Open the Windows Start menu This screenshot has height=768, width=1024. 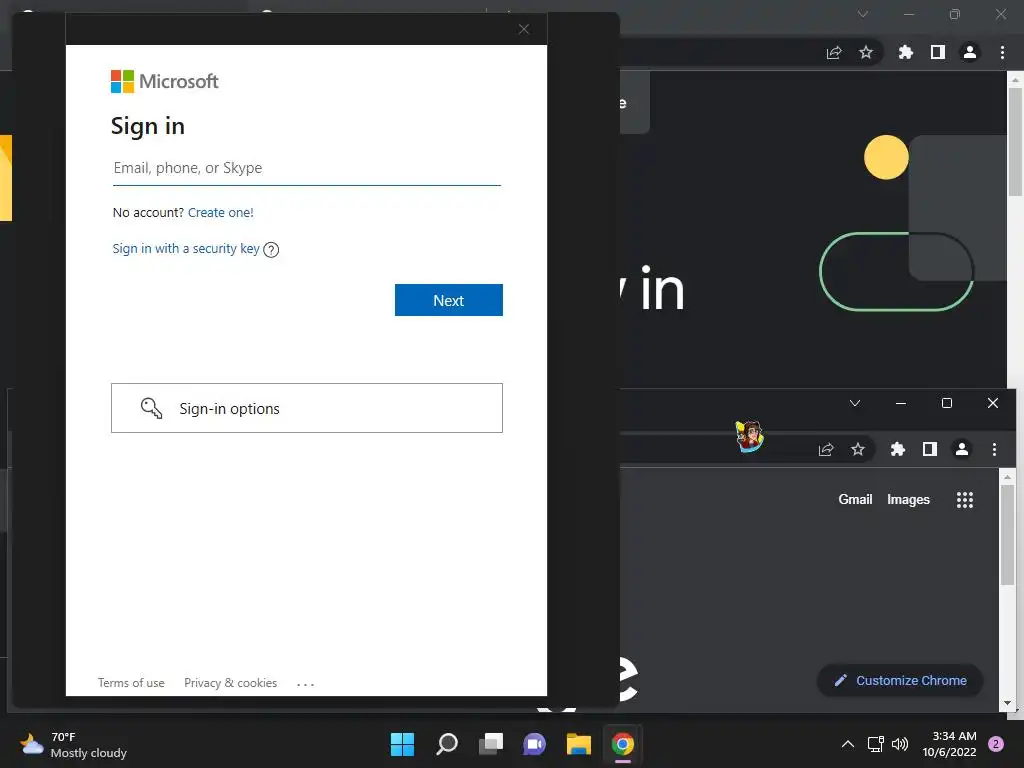pos(402,744)
